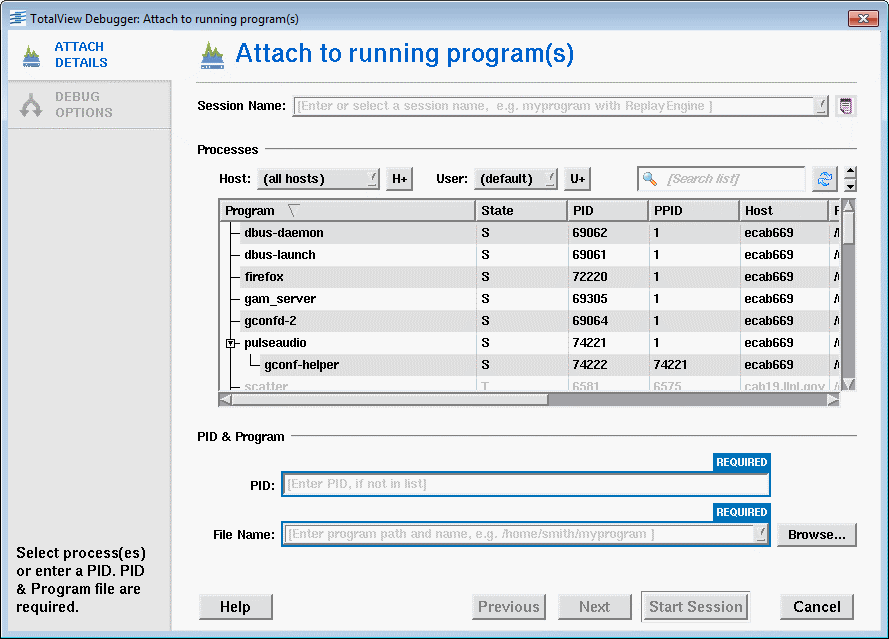
Task: Sort by the PID column header
Action: pos(607,211)
